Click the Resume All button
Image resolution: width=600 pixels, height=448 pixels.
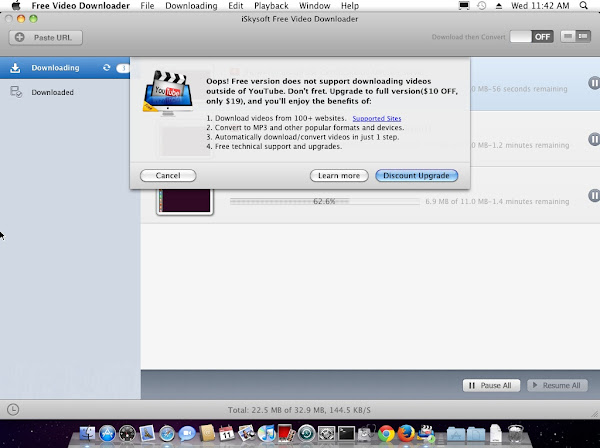(x=557, y=385)
